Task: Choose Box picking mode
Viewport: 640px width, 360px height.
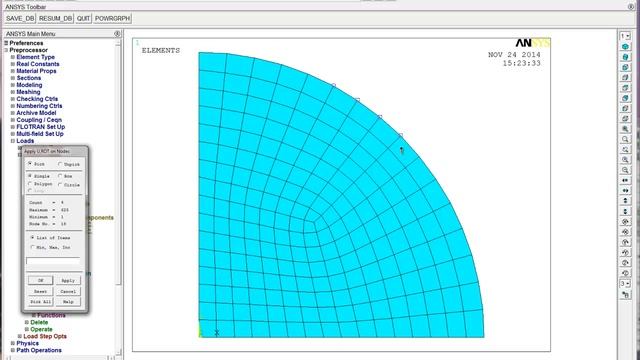Action: [60, 176]
